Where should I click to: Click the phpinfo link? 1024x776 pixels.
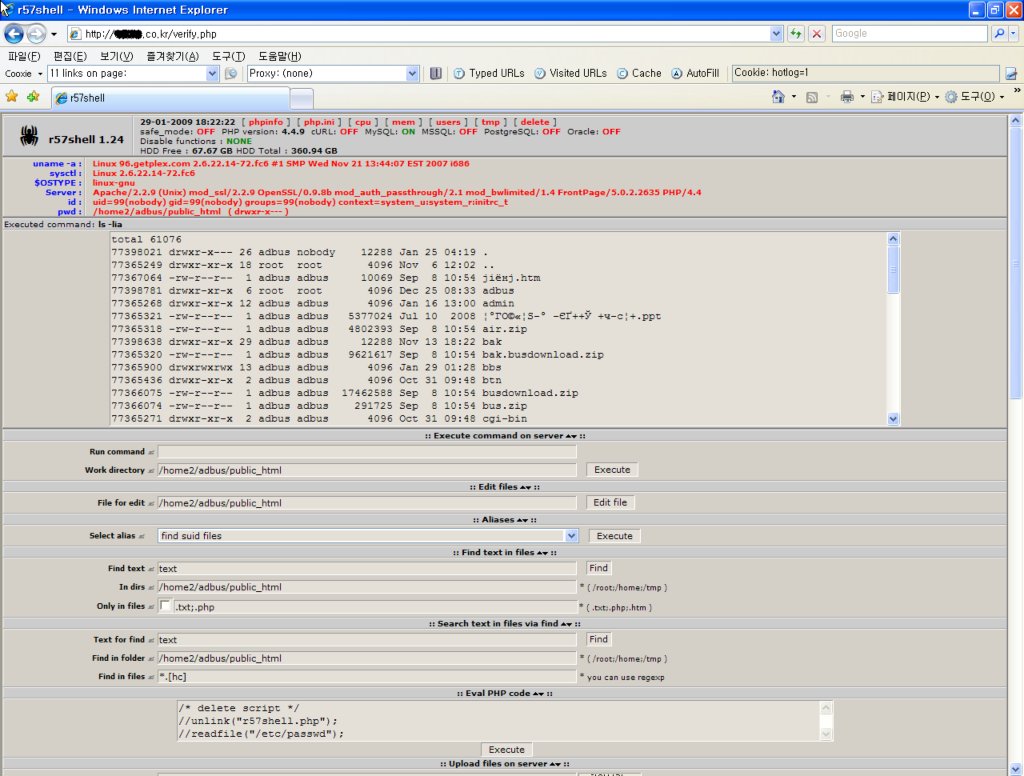[266, 122]
